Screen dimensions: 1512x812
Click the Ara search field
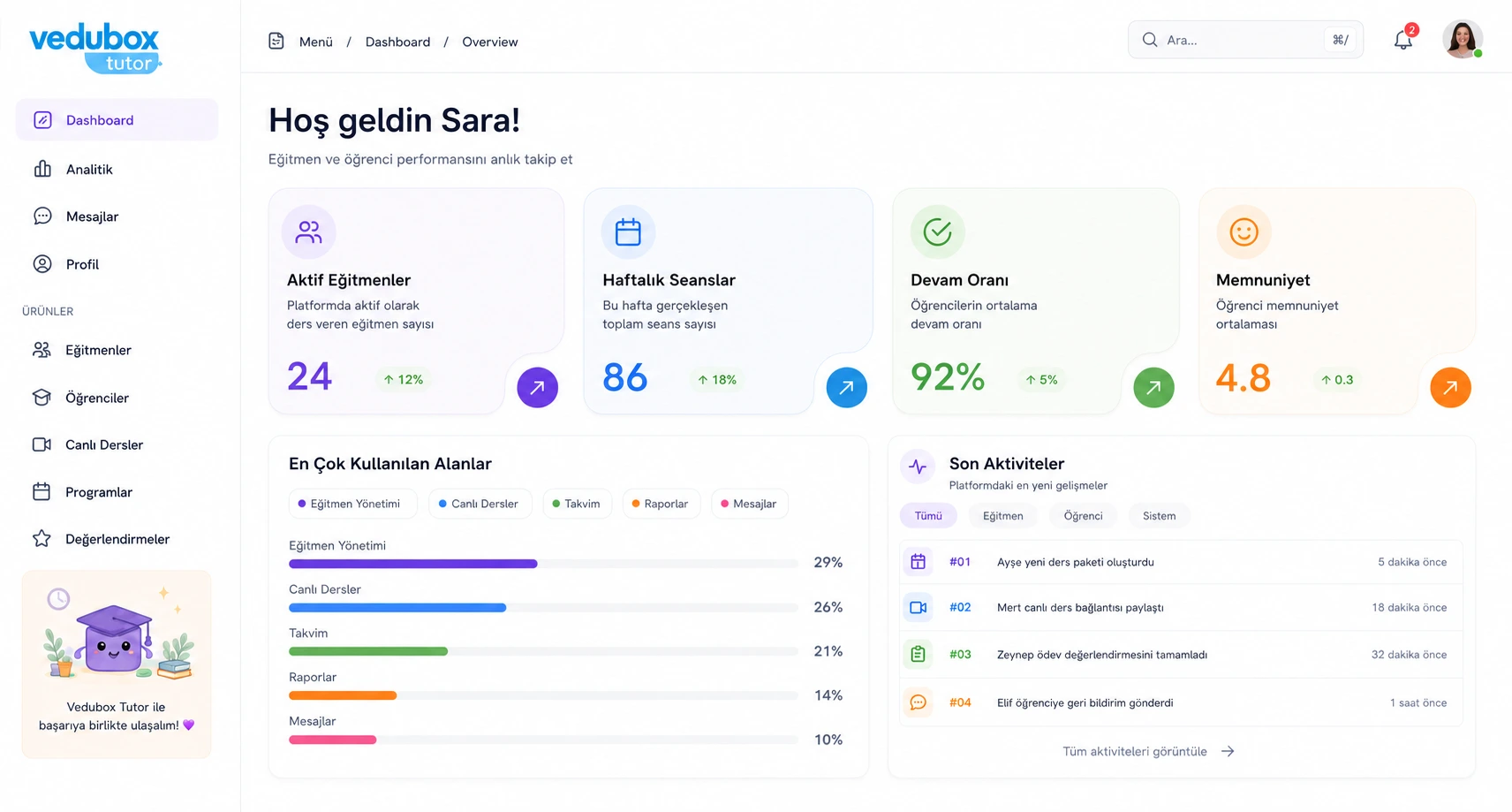tap(1245, 40)
